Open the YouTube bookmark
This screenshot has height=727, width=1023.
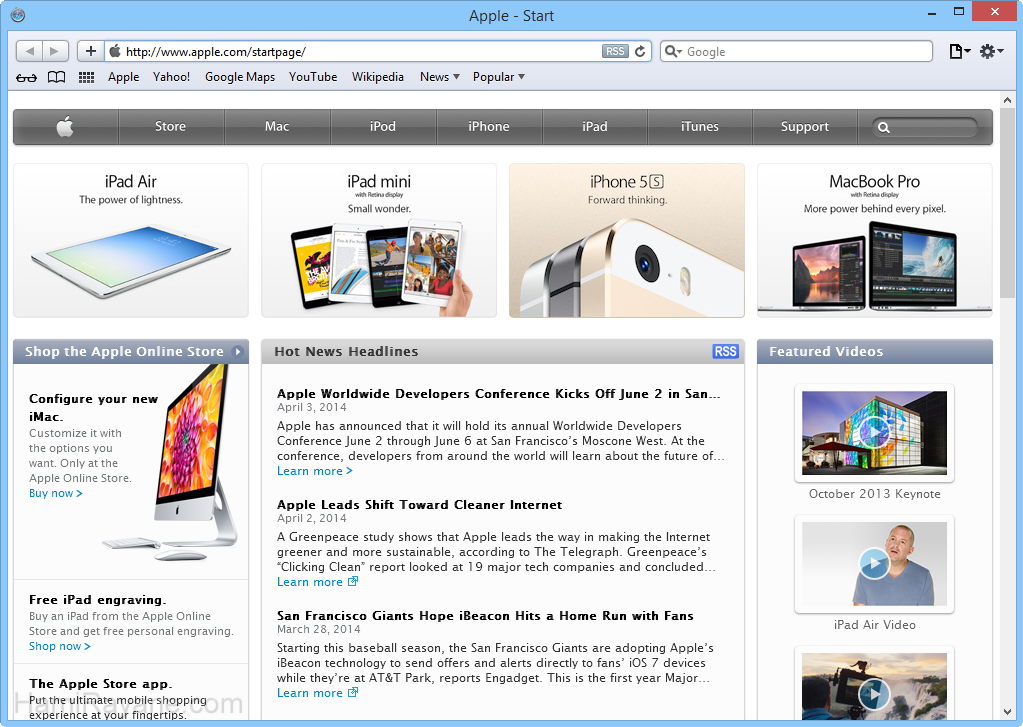pos(313,77)
